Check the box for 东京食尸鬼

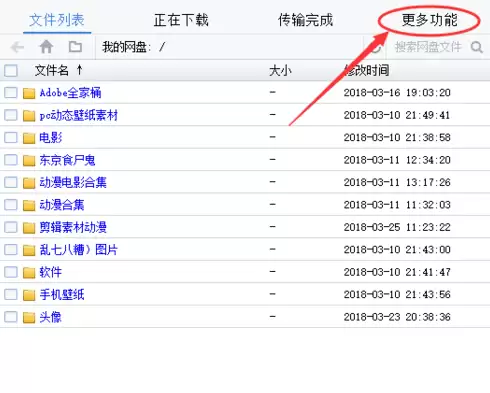(11, 160)
